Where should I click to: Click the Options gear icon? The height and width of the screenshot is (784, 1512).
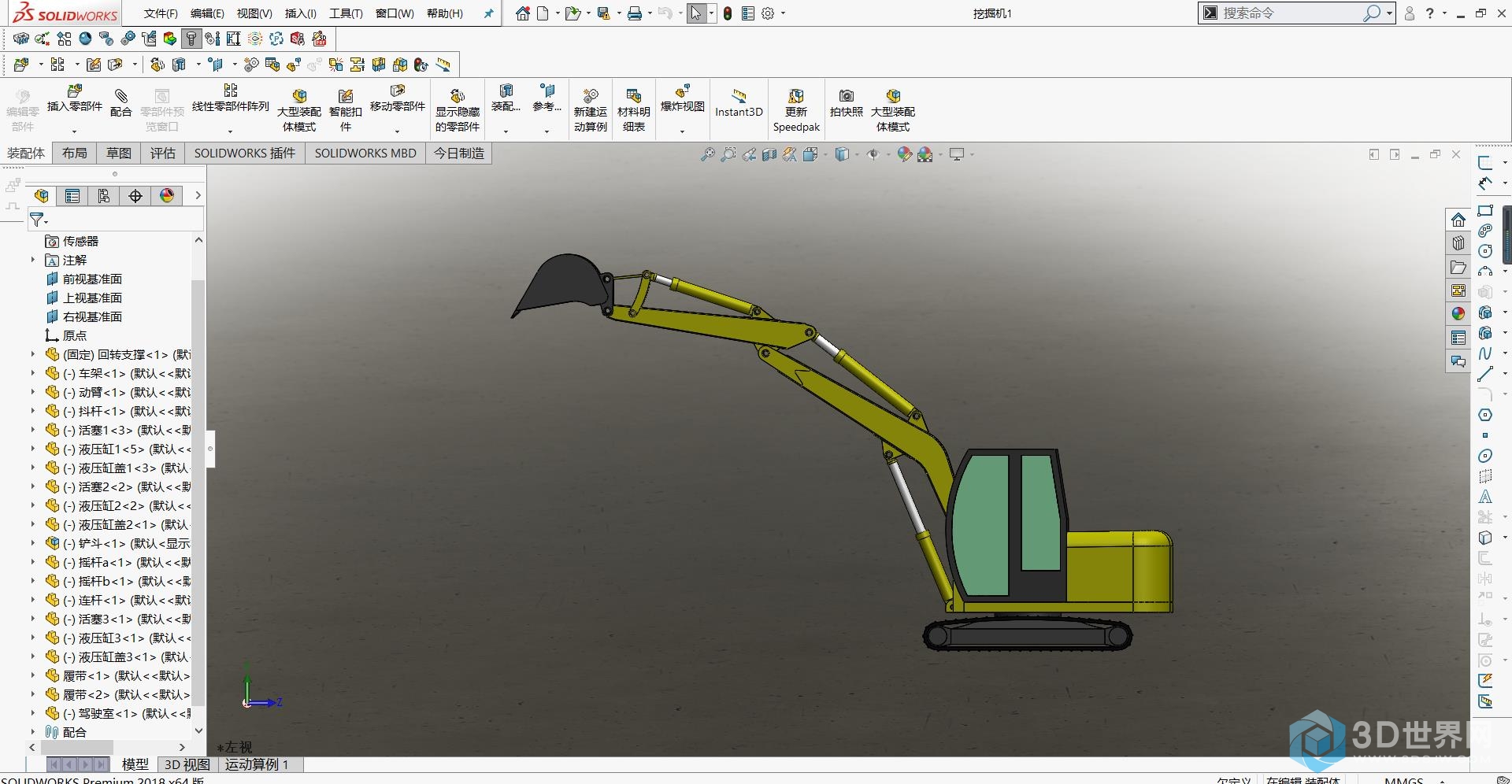pos(768,13)
